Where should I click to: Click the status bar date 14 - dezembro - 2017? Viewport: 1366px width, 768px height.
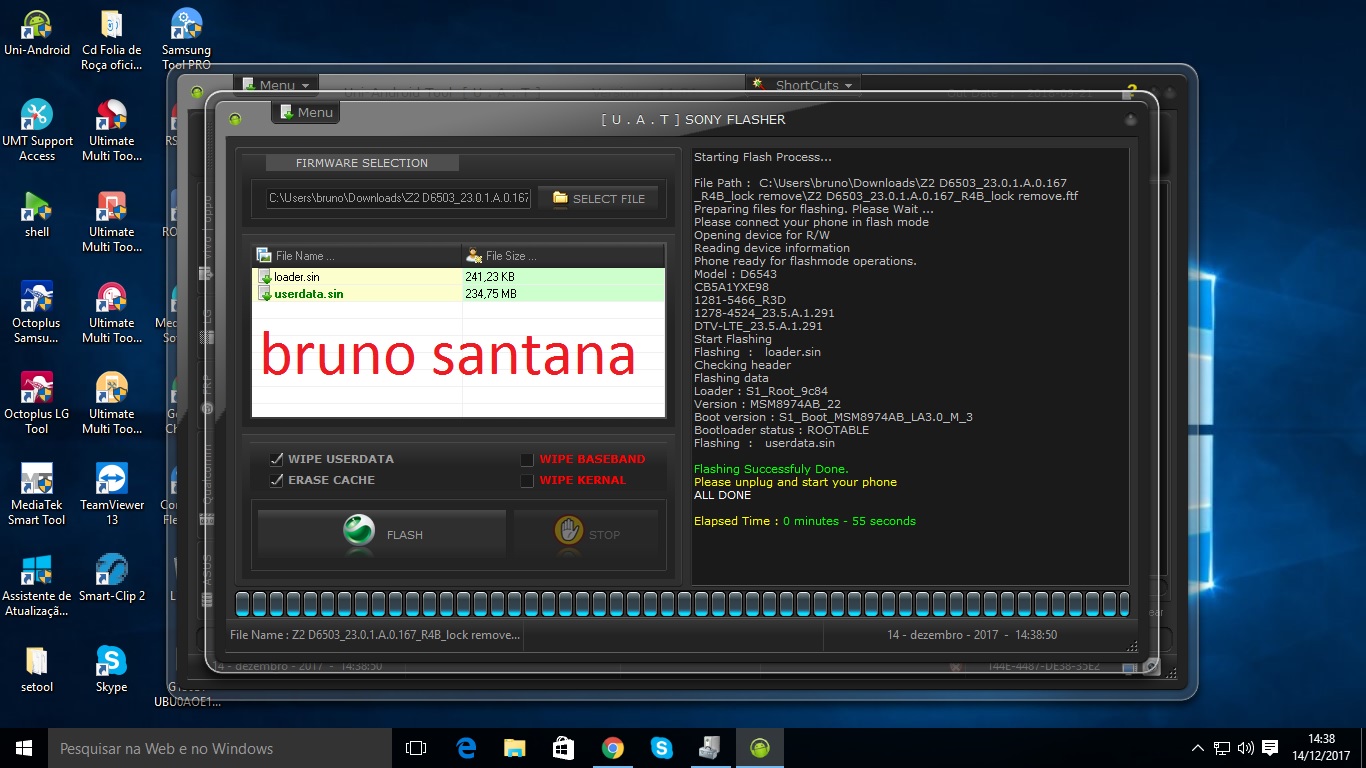972,635
